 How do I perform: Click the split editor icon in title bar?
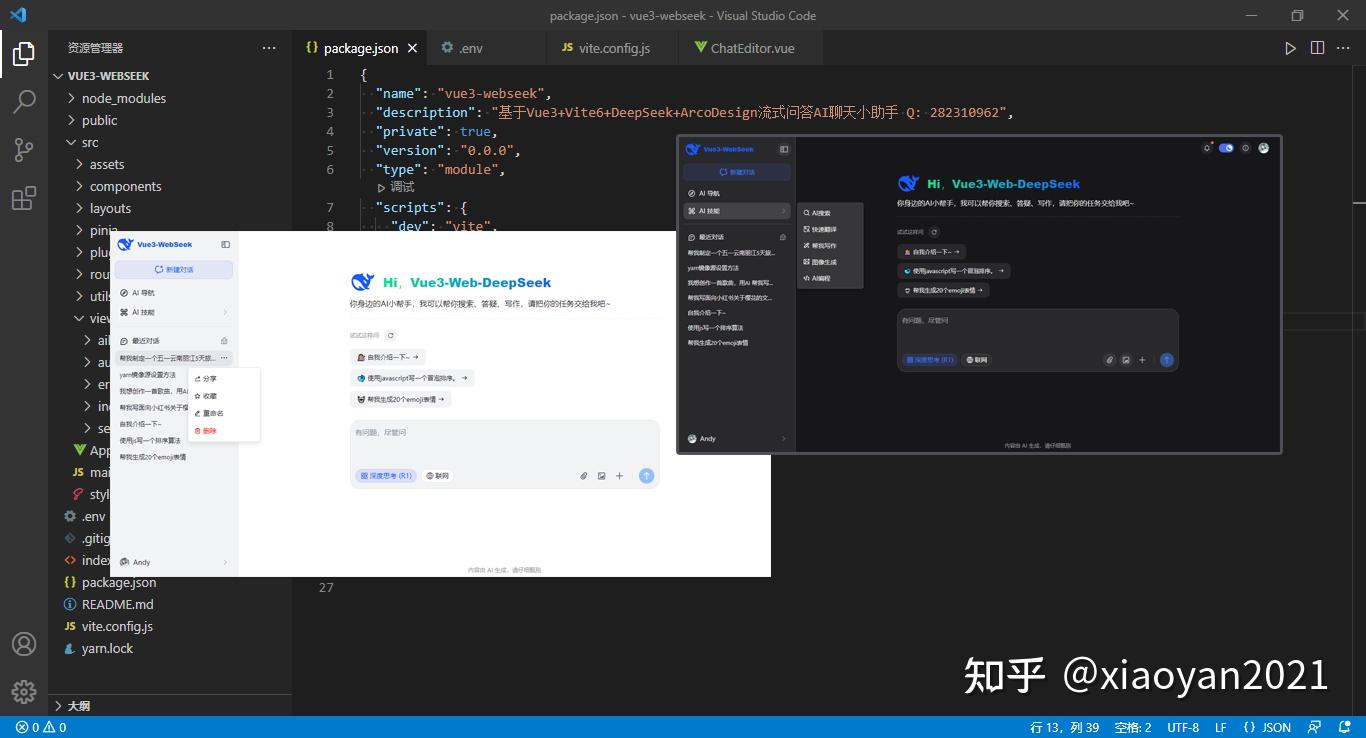(x=1317, y=47)
